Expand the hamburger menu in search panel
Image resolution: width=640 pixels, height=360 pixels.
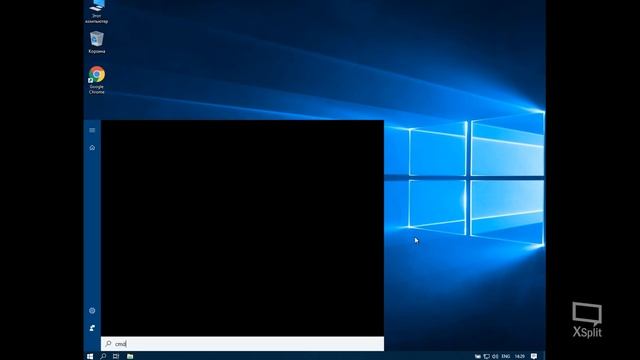pyautogui.click(x=92, y=130)
